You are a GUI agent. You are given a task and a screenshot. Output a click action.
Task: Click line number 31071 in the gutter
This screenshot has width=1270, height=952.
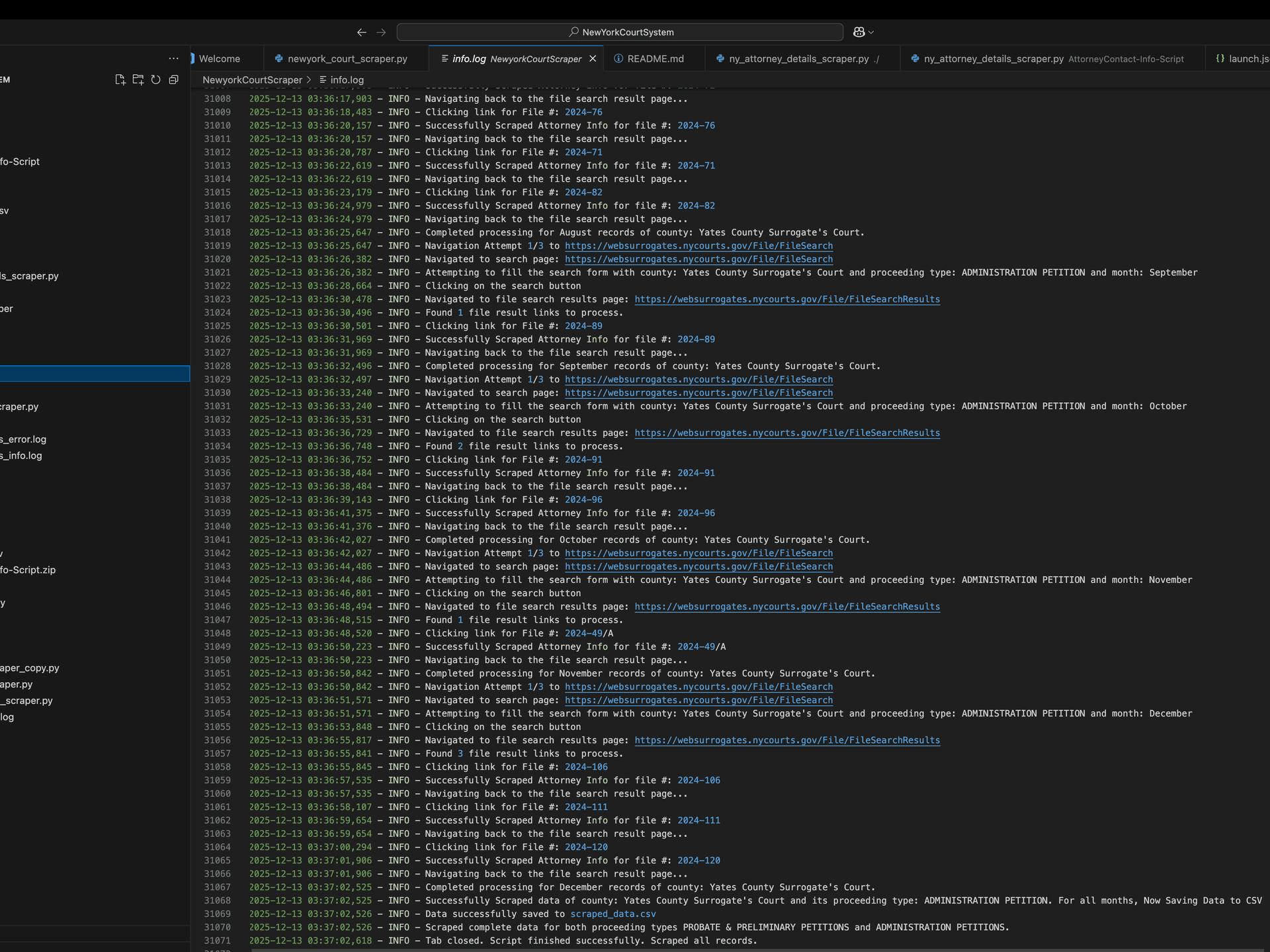217,940
